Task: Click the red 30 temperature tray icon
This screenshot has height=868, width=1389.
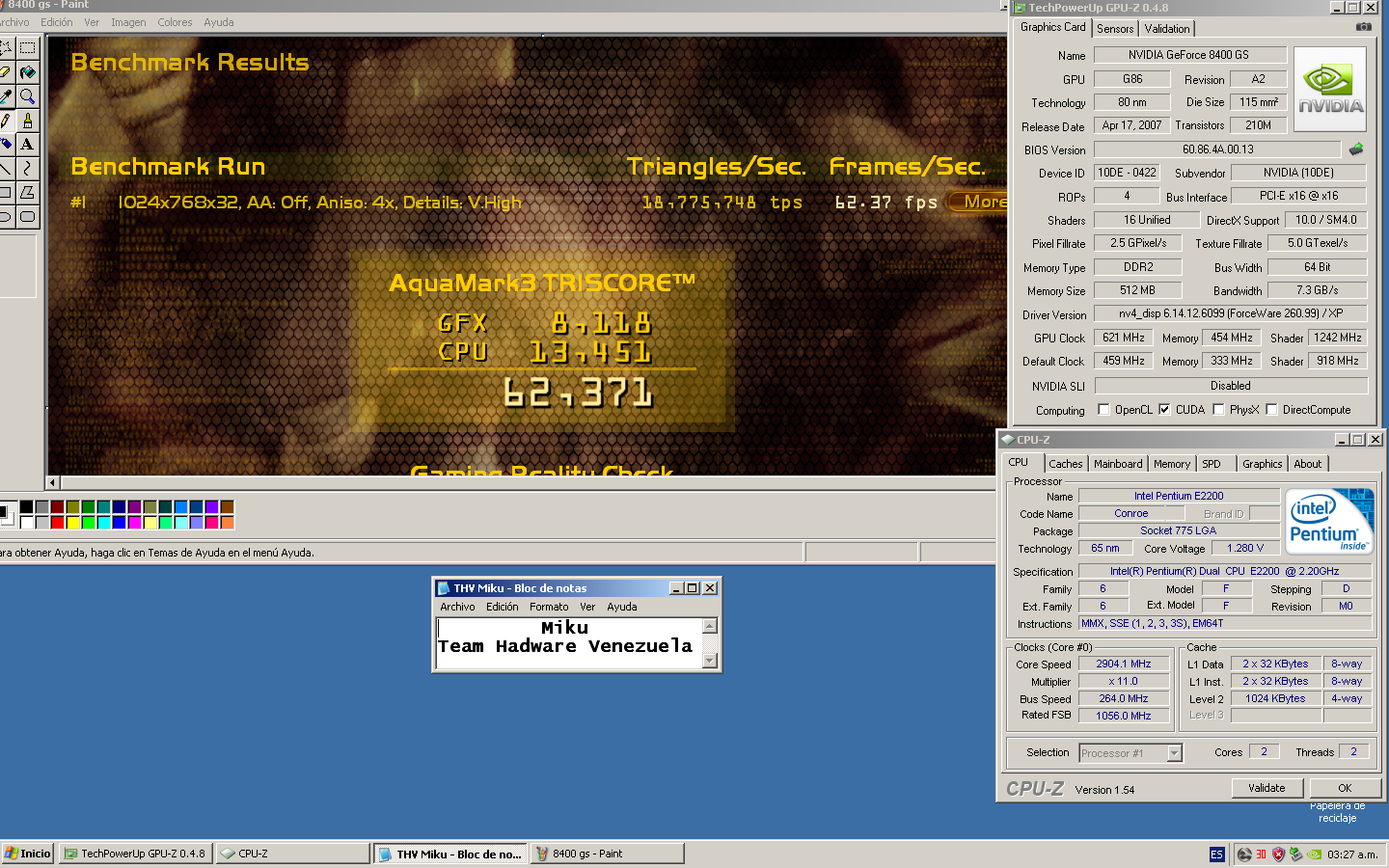Action: click(x=1261, y=854)
